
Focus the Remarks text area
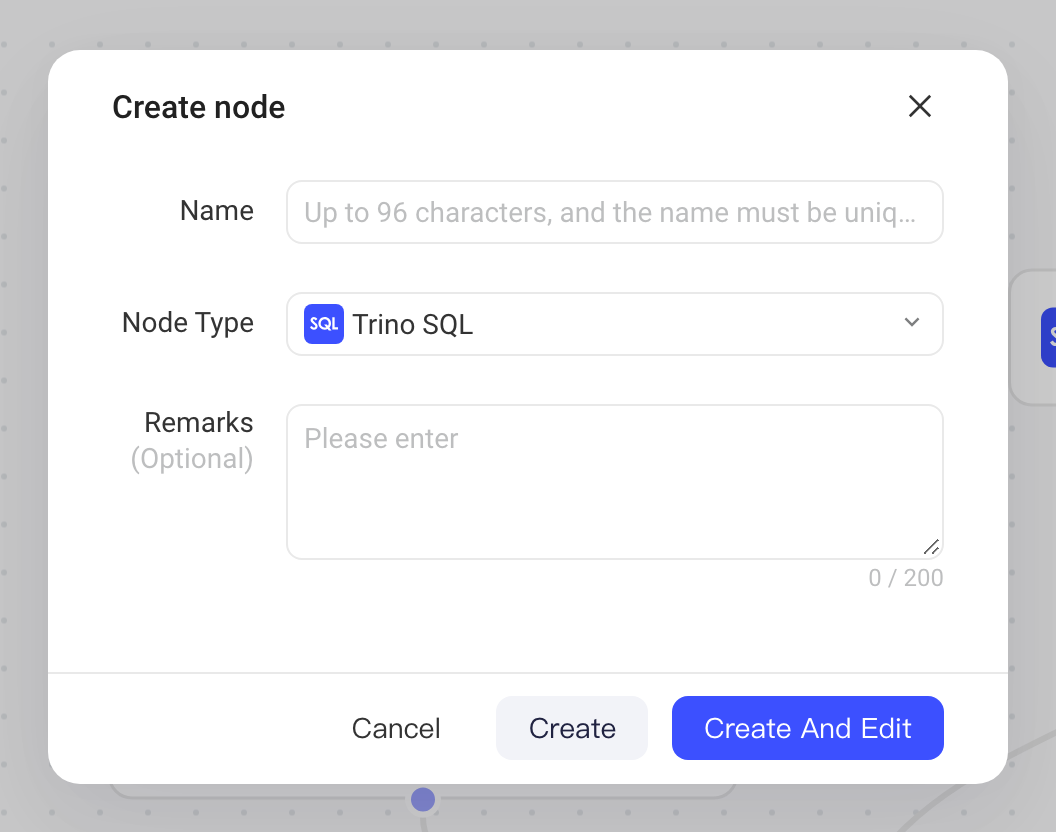pyautogui.click(x=614, y=482)
